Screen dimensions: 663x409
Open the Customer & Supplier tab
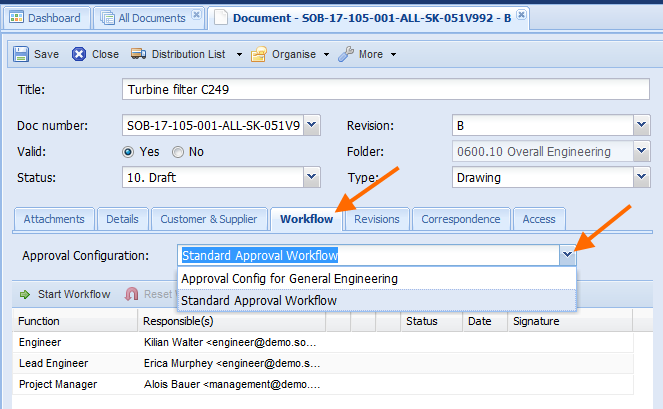pos(209,219)
